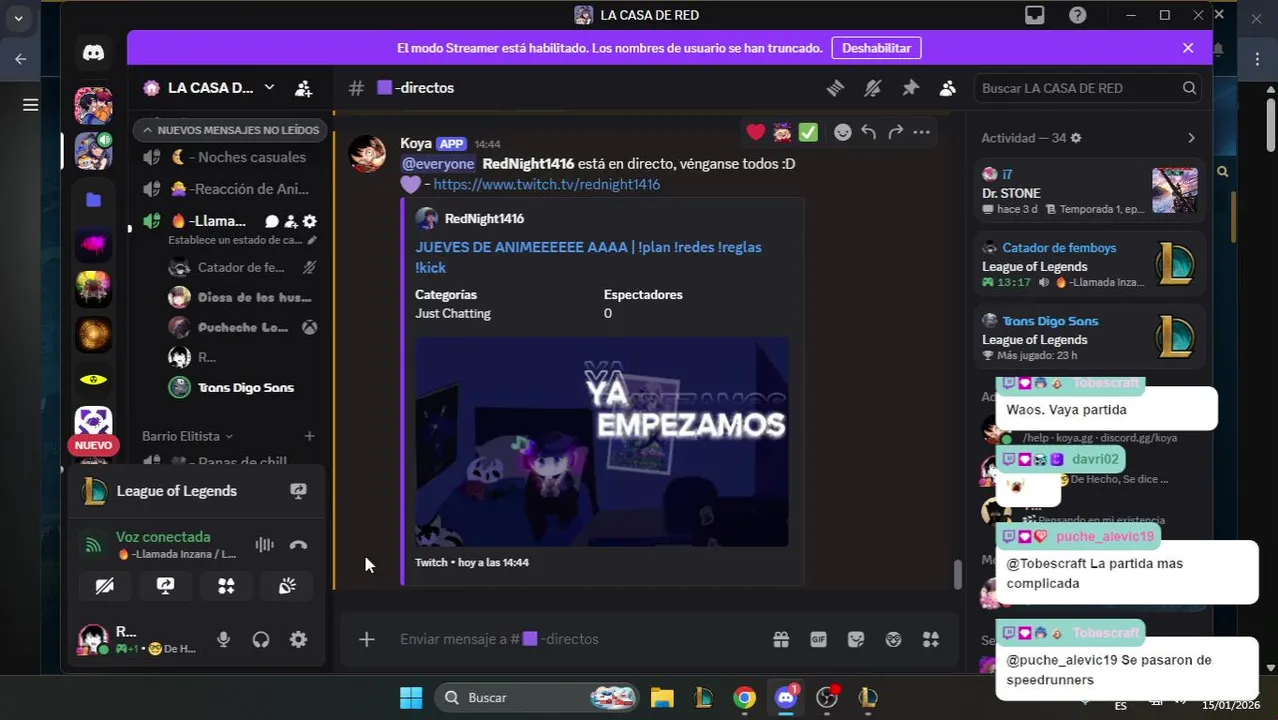Screen dimensions: 1278x720
Task: Open YA EMPEZAMOS stream thumbnail
Action: click(x=602, y=442)
